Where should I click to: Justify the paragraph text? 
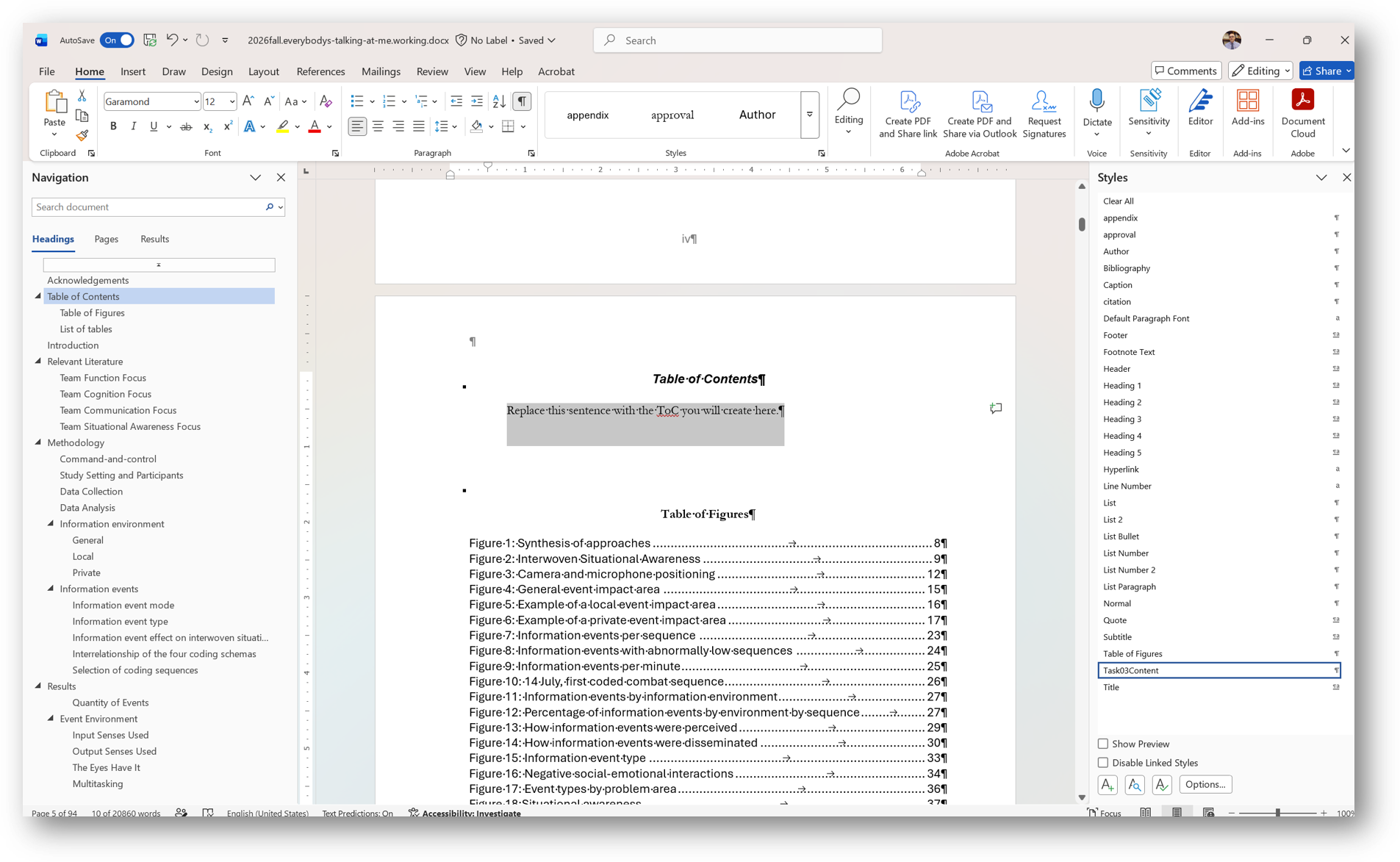pyautogui.click(x=419, y=126)
